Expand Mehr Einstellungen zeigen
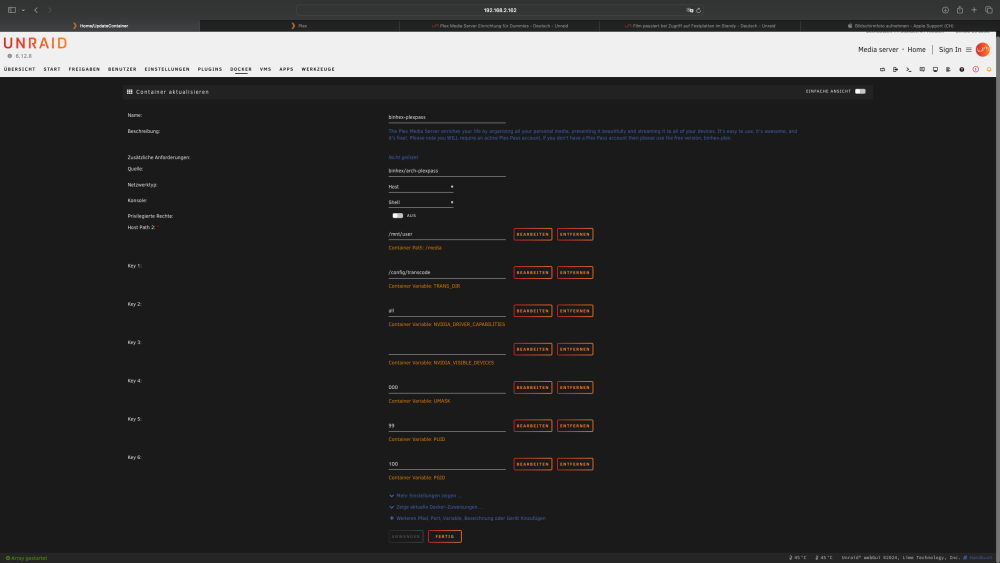This screenshot has height=563, width=1000. 425,495
